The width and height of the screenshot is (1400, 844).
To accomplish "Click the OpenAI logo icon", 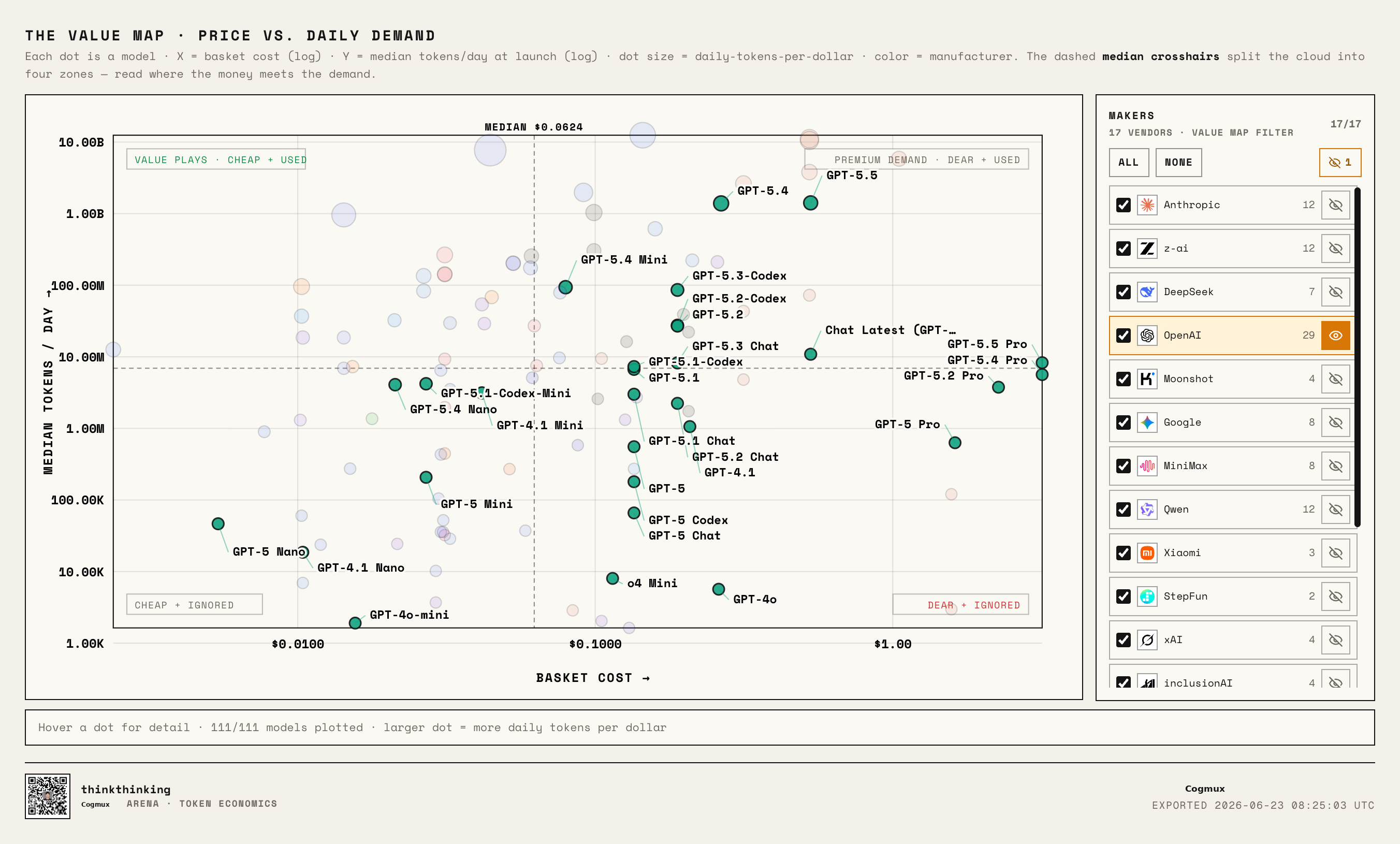I will tap(1147, 336).
